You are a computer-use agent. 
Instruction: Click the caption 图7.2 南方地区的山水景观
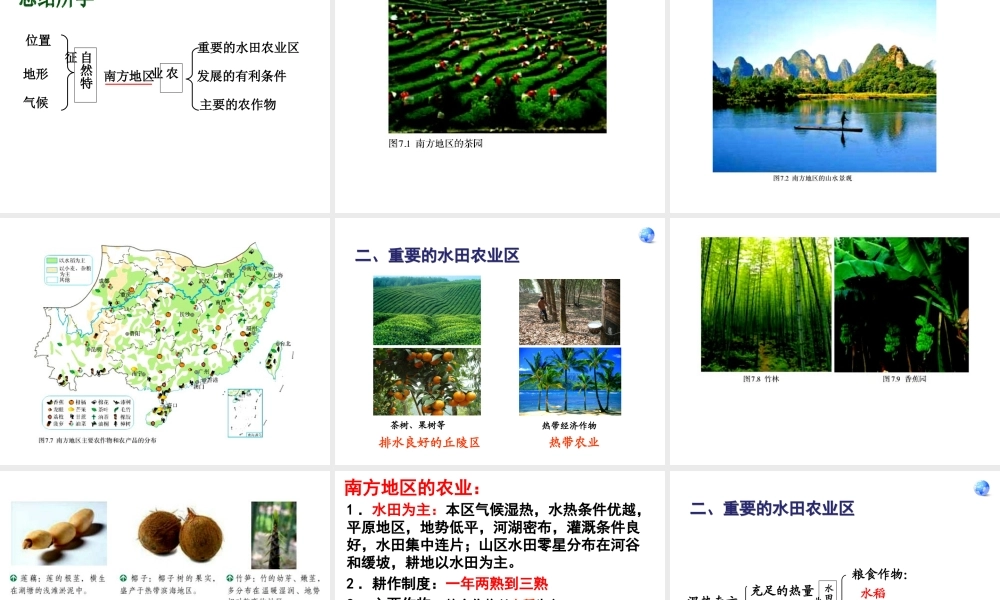812,178
